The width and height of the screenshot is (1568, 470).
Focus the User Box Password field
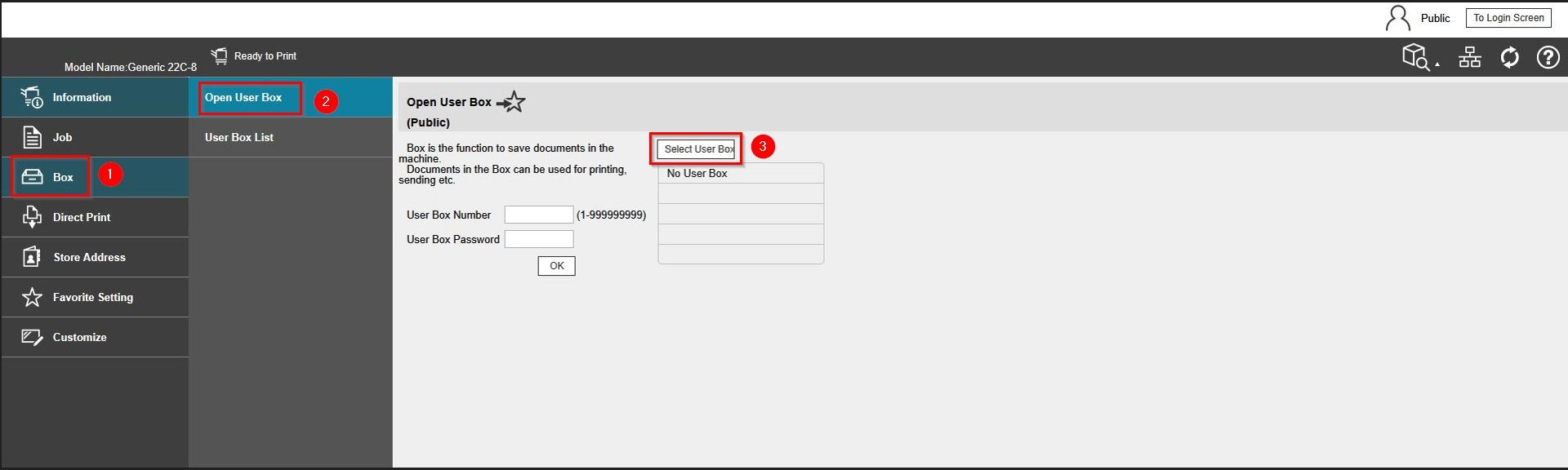538,239
